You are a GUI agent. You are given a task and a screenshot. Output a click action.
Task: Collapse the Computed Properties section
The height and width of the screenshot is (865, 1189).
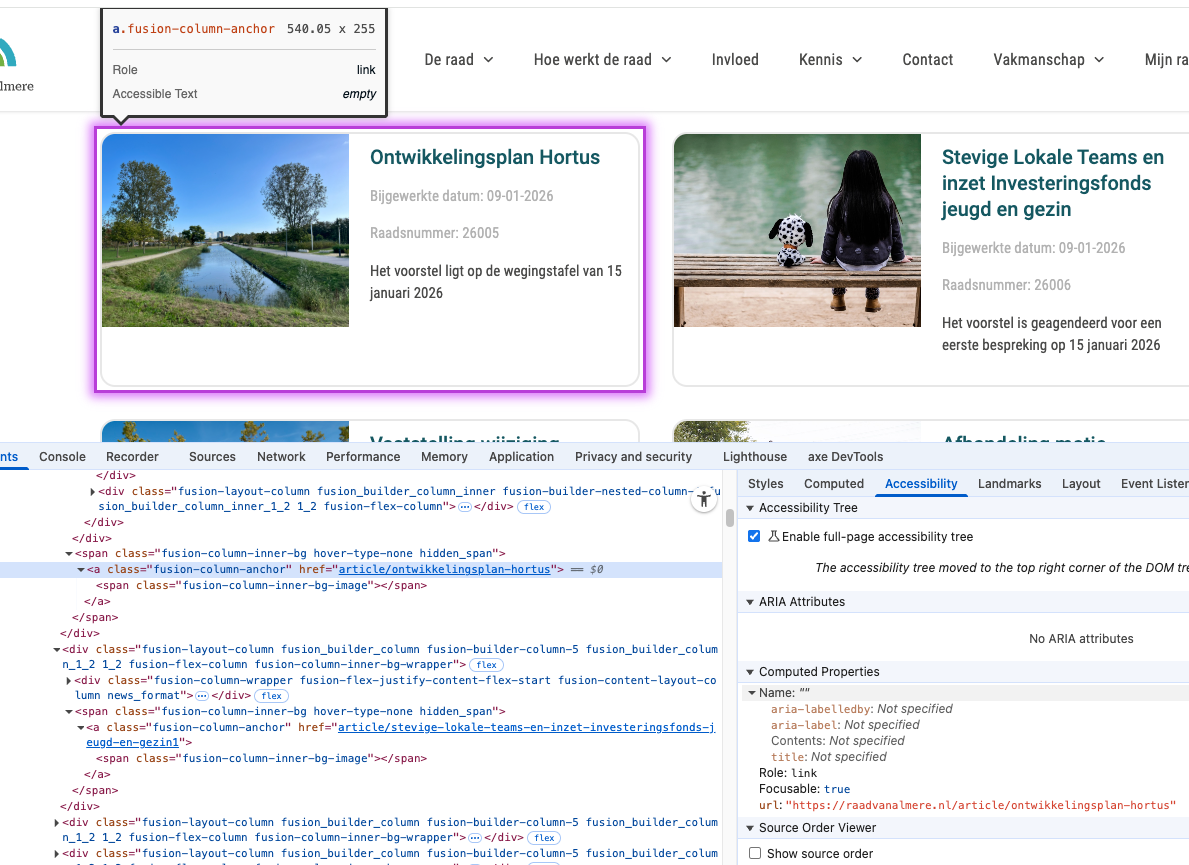(750, 671)
